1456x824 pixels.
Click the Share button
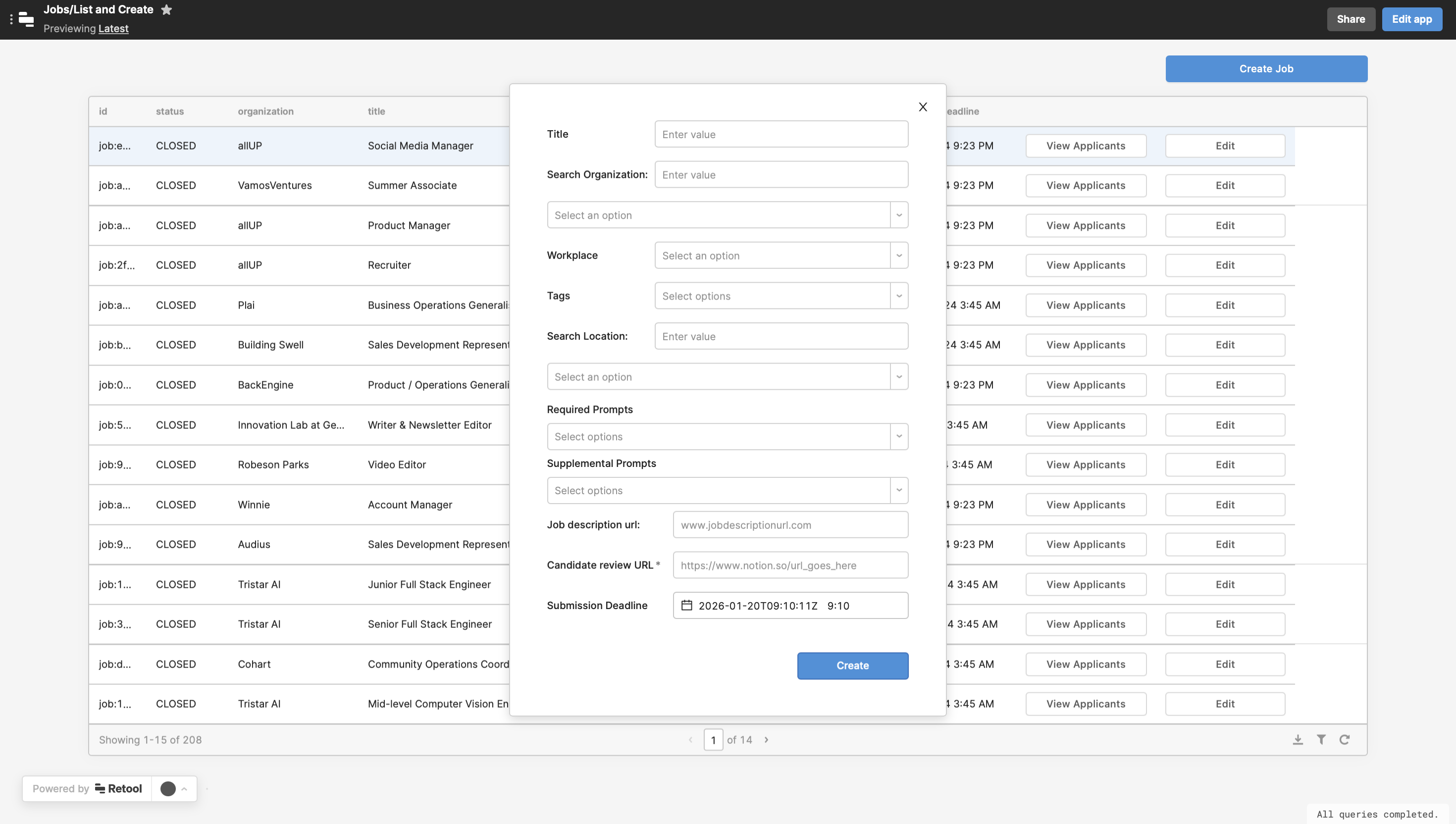click(1351, 19)
